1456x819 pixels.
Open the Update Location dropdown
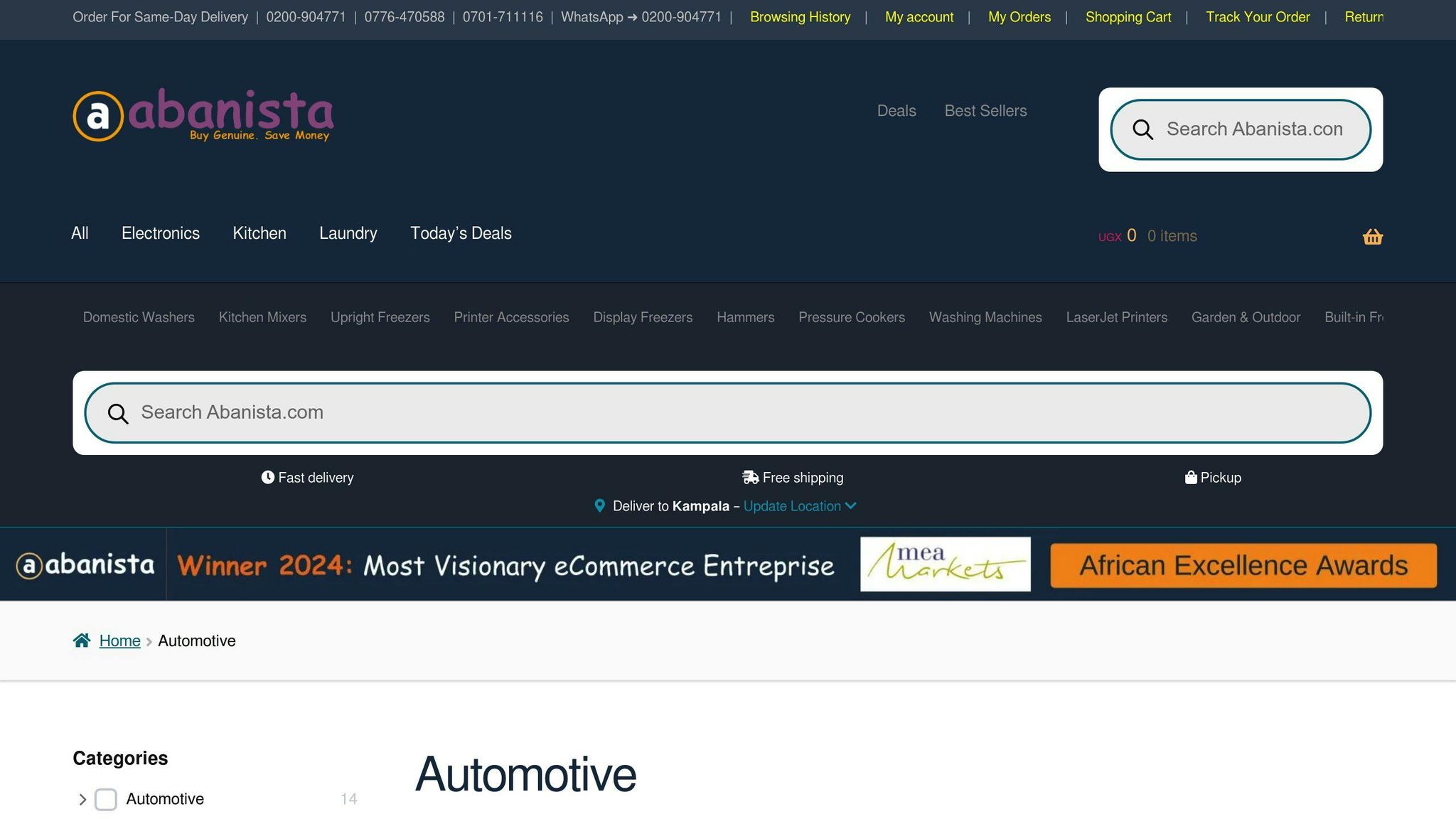800,506
